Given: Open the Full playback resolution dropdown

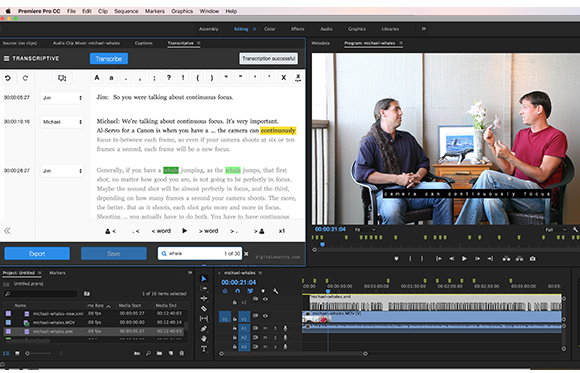Looking at the screenshot, I should click(x=556, y=230).
